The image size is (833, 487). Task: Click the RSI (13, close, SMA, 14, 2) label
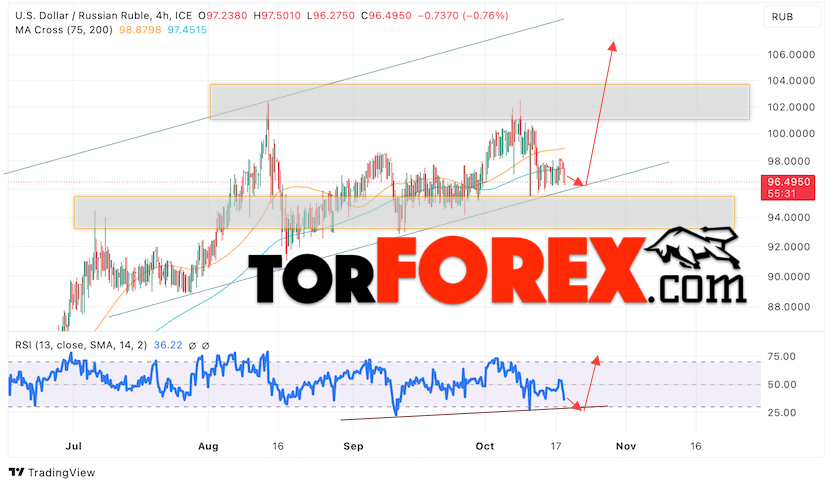pyautogui.click(x=81, y=345)
